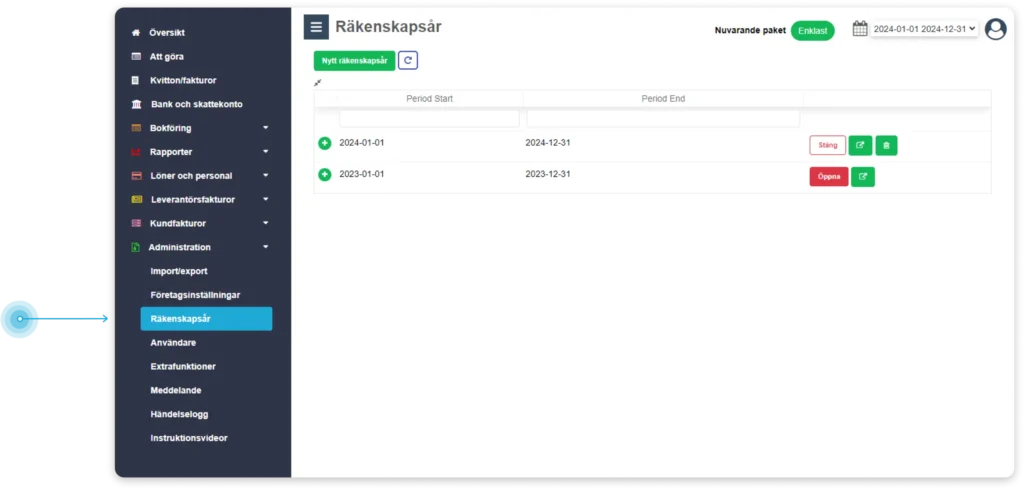Click the Leverantörsfakturor icon

tap(136, 200)
